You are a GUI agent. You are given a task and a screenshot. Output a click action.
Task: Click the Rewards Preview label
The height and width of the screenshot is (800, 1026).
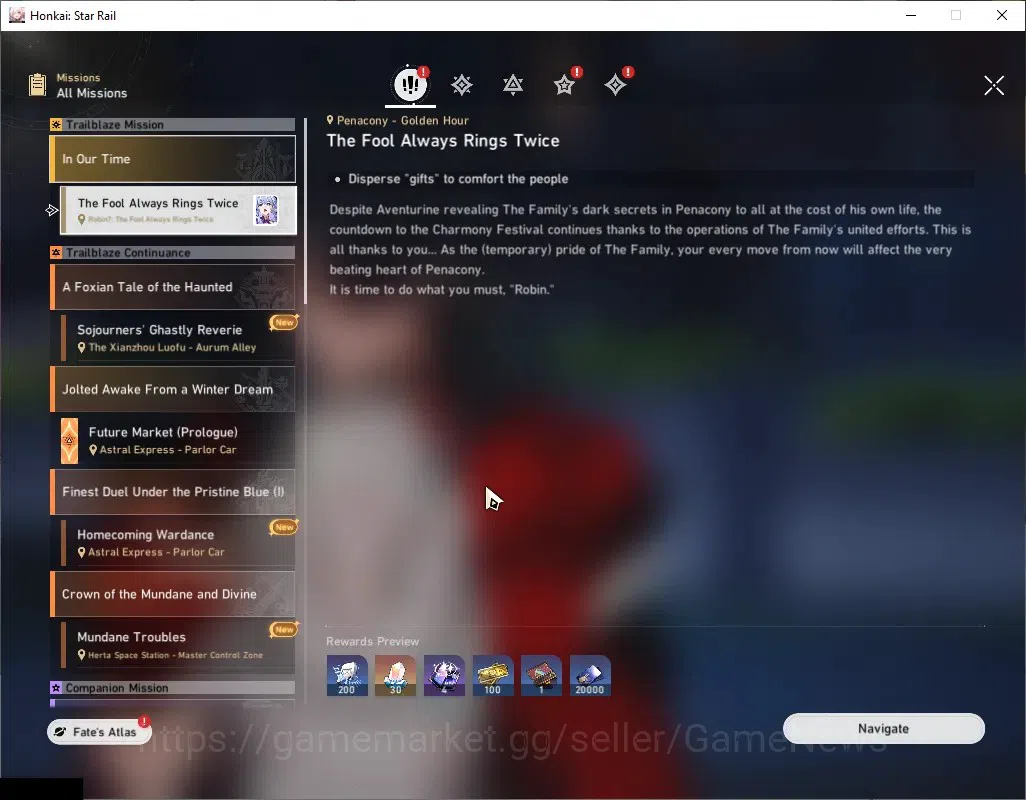(372, 641)
